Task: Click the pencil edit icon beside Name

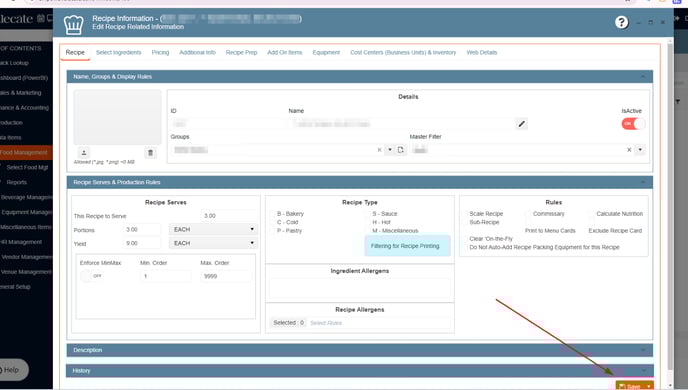Action: point(521,124)
